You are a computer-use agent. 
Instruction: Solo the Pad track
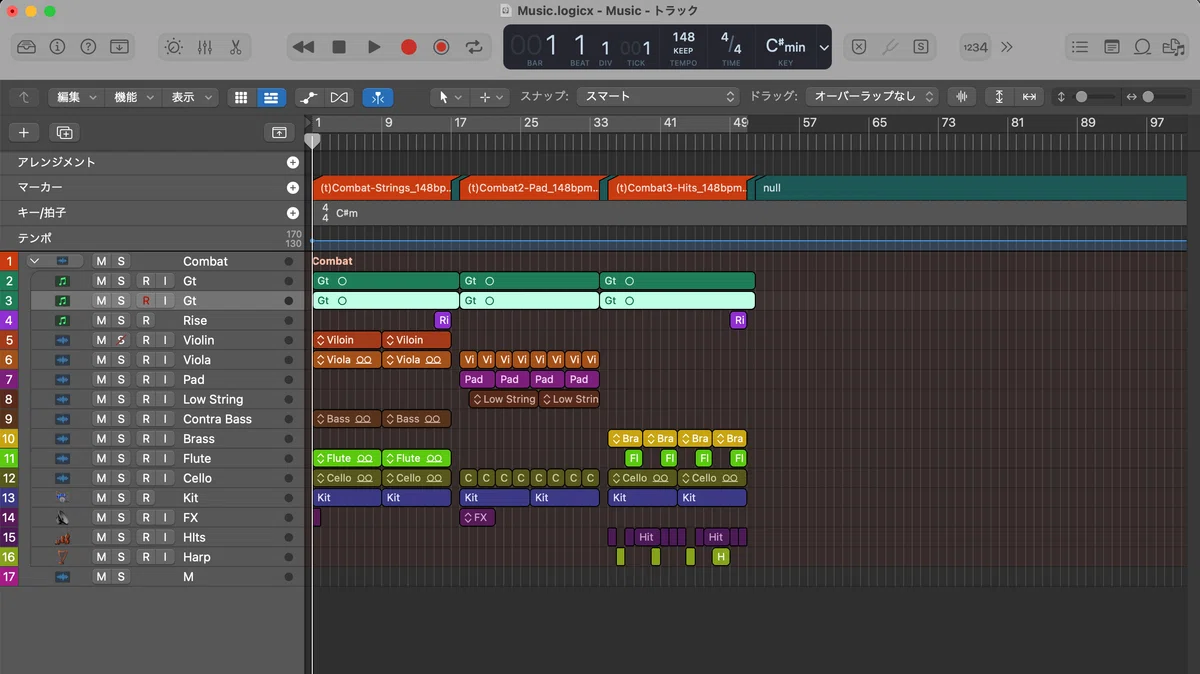pyautogui.click(x=122, y=380)
